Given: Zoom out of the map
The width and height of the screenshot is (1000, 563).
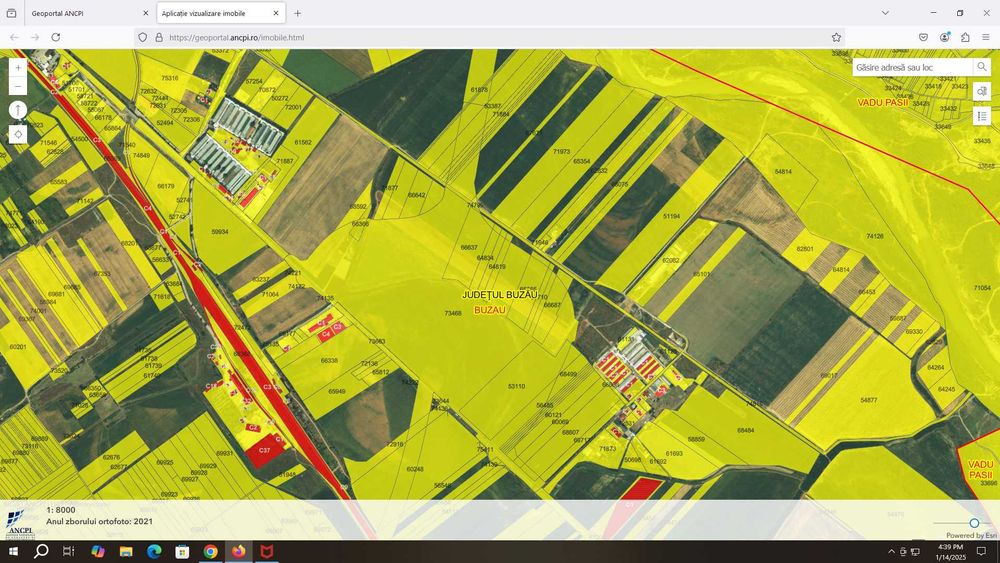Looking at the screenshot, I should coord(18,87).
